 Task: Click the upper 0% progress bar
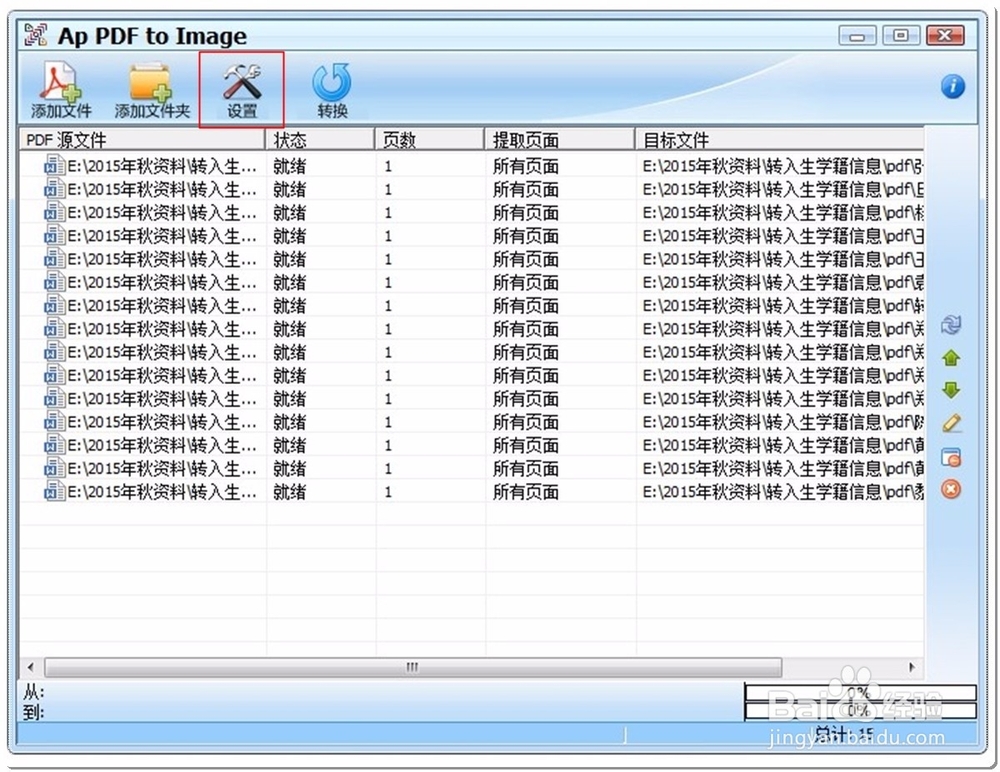[860, 692]
